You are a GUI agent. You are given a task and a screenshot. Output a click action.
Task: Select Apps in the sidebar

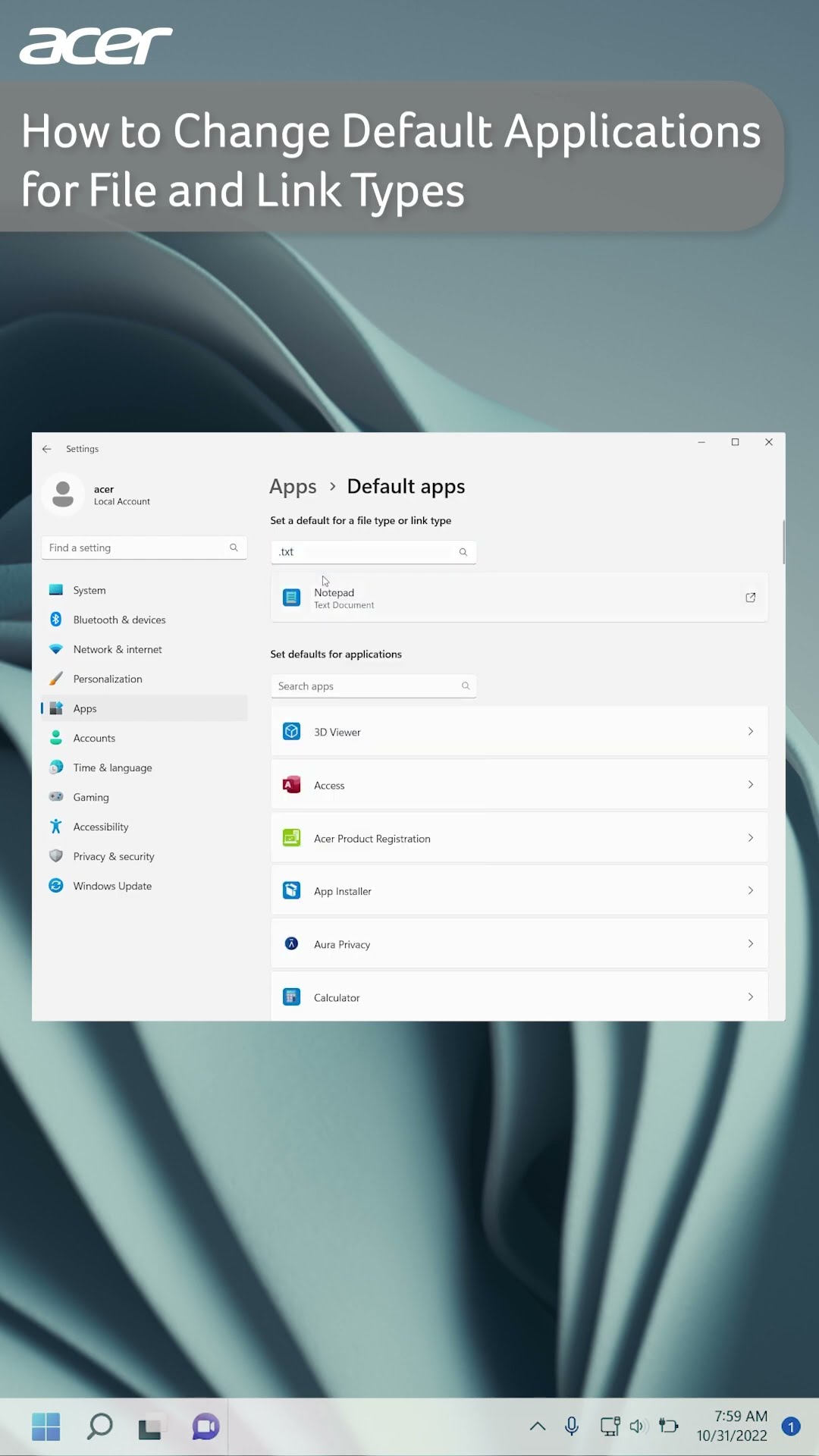pyautogui.click(x=144, y=708)
